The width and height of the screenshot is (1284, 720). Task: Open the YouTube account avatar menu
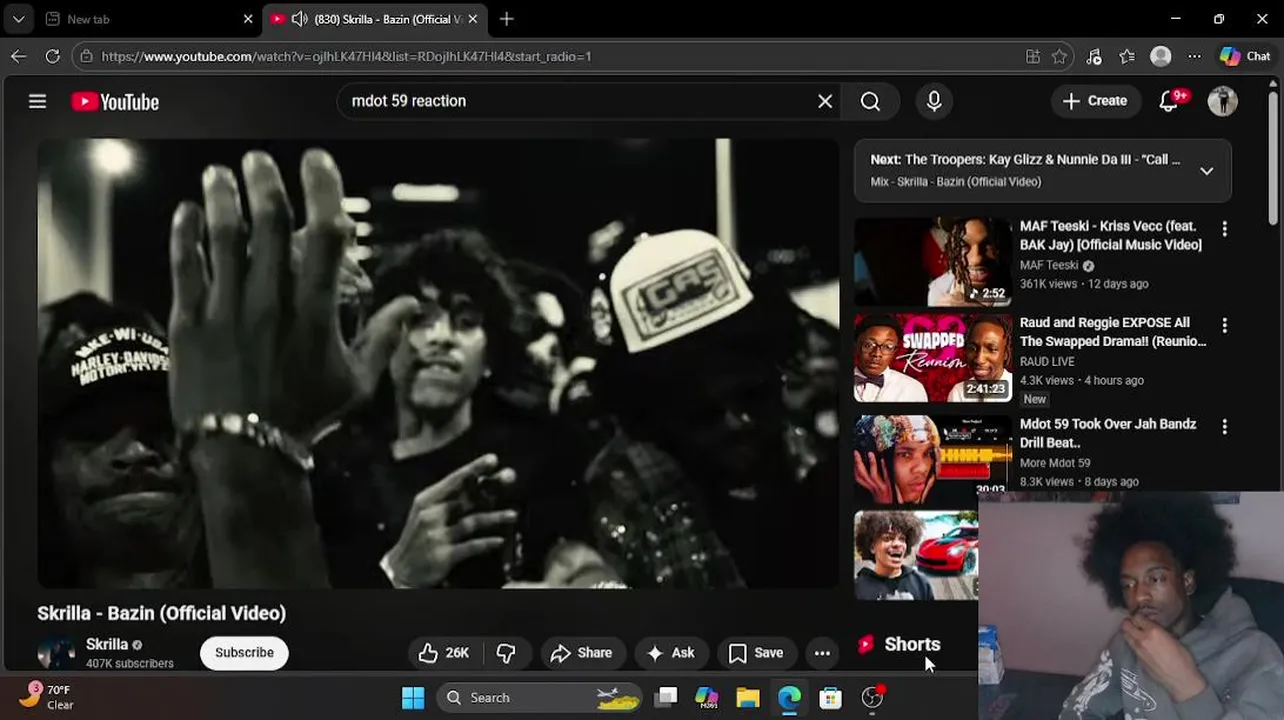pos(1222,101)
